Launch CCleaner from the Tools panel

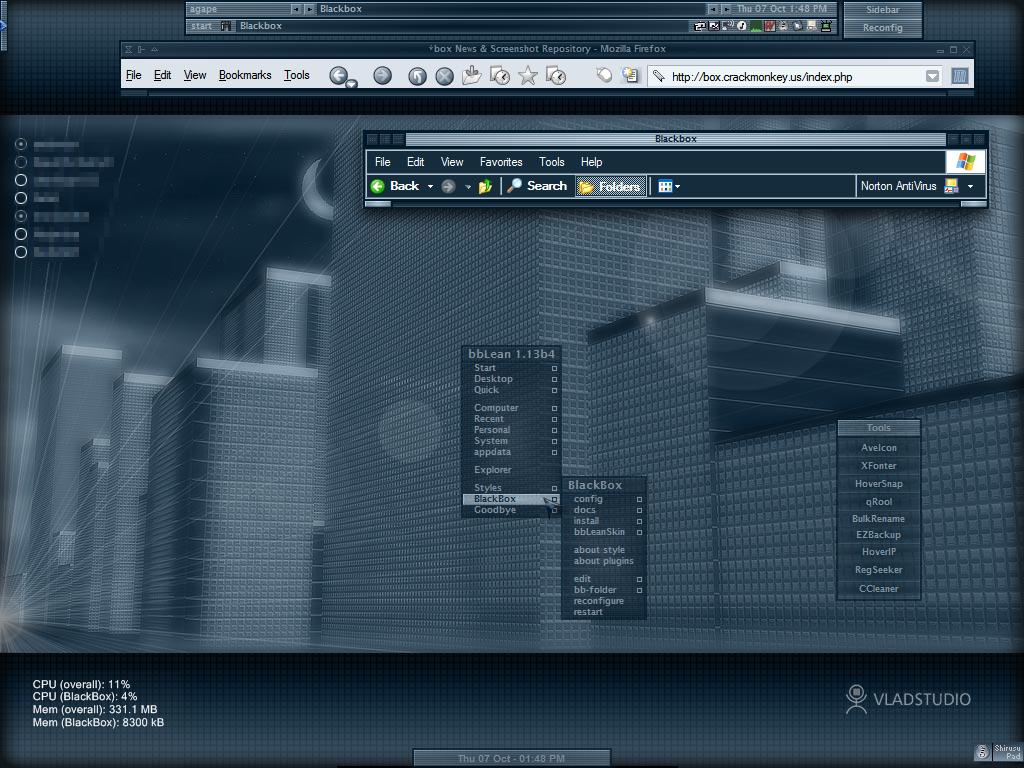(x=879, y=589)
